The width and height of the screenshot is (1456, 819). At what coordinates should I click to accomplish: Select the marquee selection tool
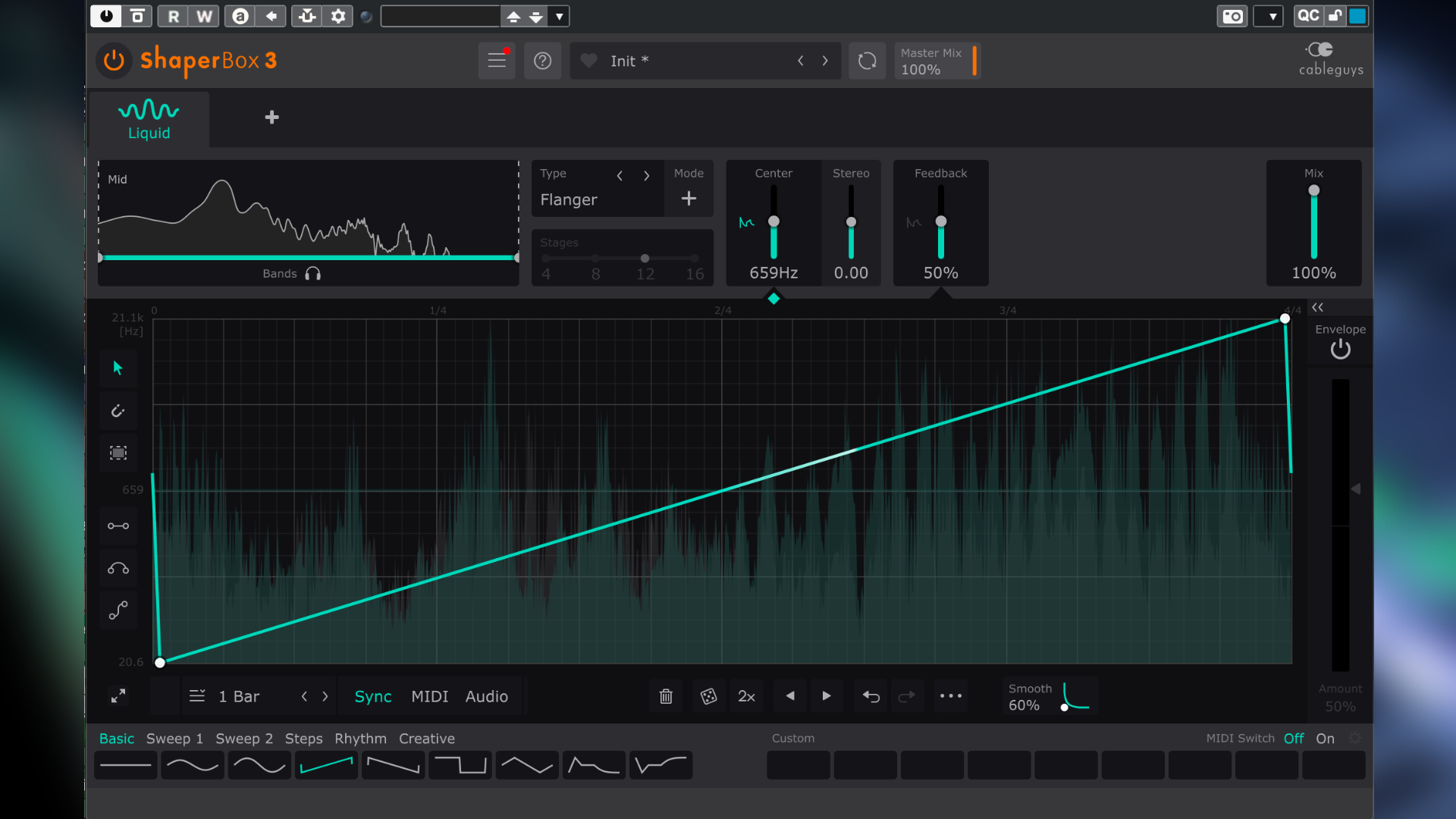tap(118, 453)
